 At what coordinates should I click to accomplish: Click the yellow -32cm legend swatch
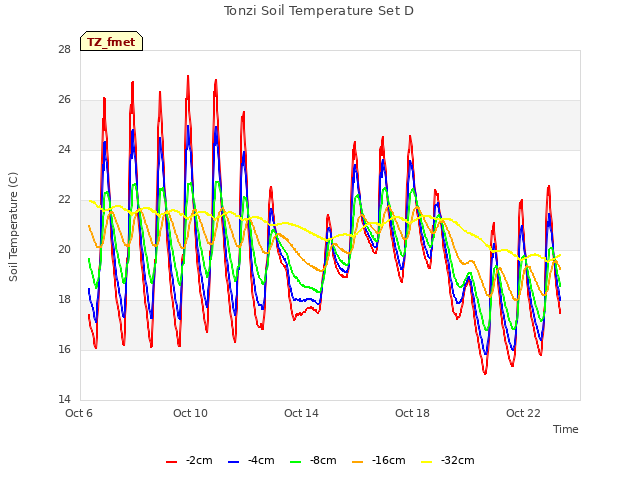click(x=427, y=462)
